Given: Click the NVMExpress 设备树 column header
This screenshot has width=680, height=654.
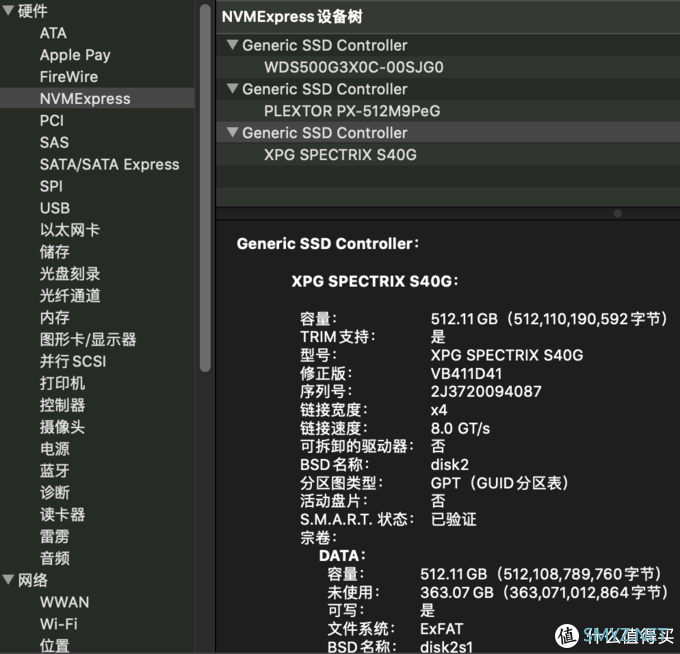Looking at the screenshot, I should [x=448, y=17].
